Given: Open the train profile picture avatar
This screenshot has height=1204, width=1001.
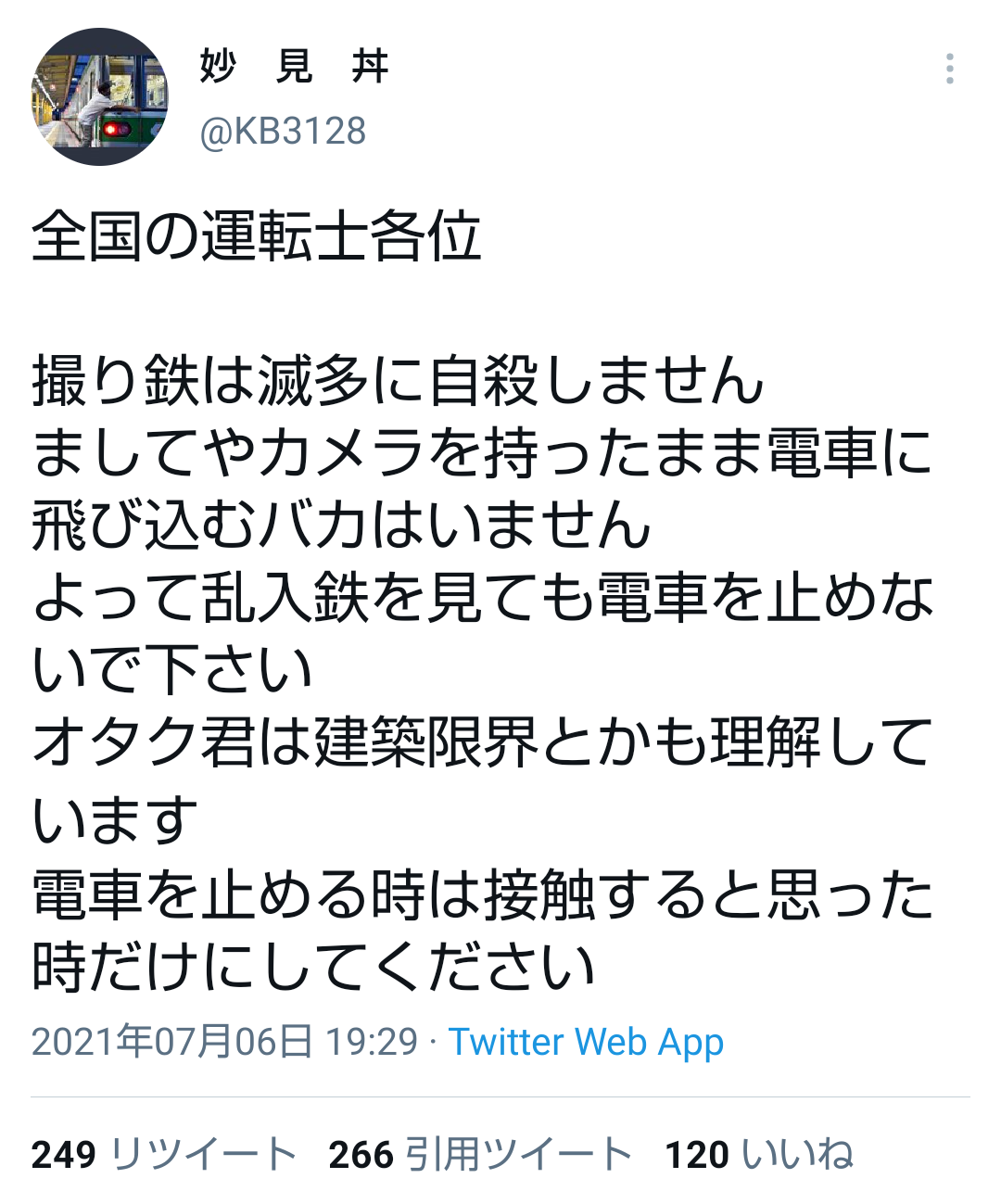Looking at the screenshot, I should pyautogui.click(x=100, y=97).
